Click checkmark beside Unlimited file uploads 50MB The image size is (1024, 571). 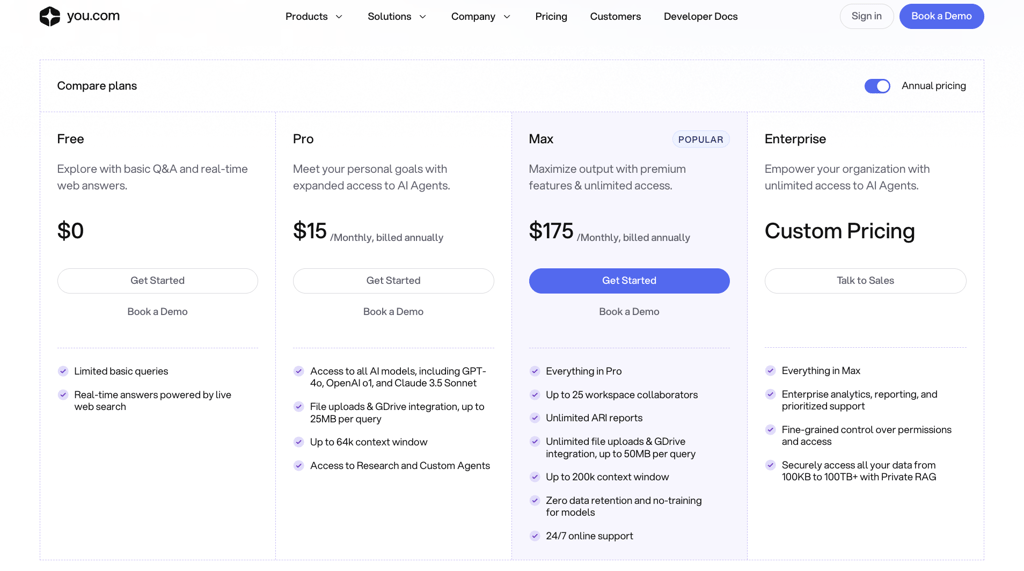click(534, 441)
